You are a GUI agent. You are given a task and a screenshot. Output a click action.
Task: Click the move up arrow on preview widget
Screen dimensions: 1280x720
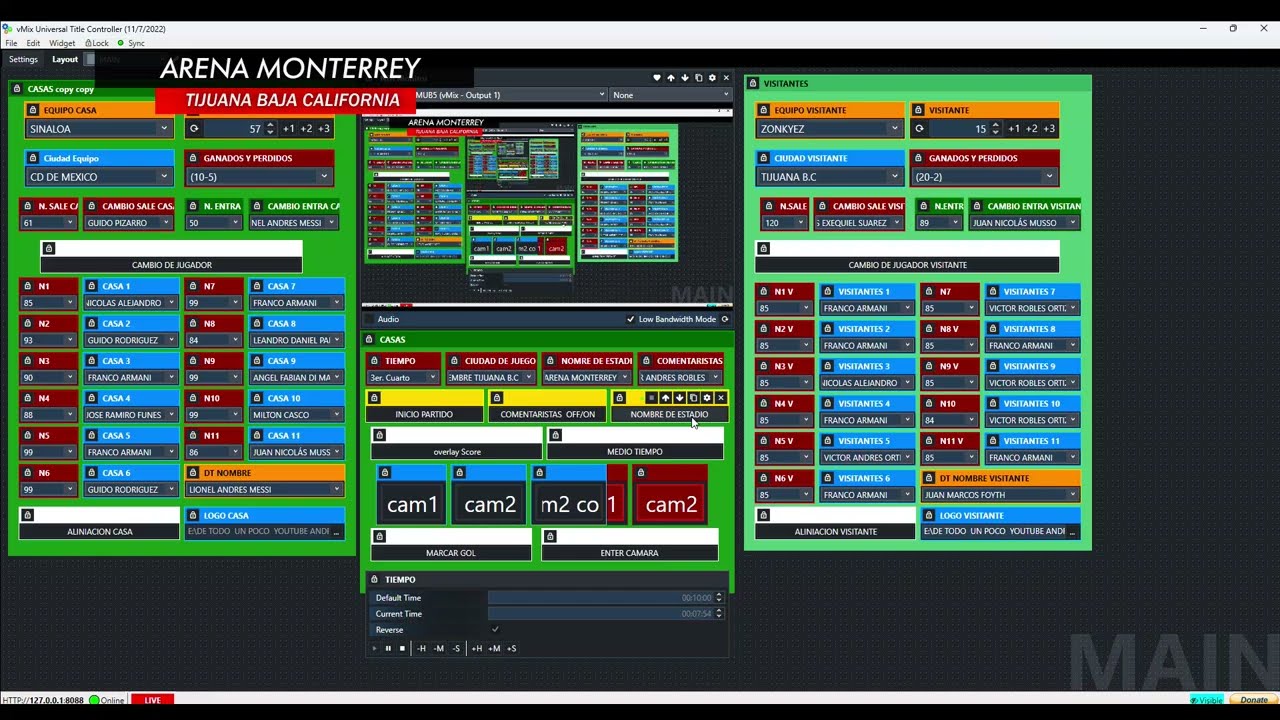671,77
